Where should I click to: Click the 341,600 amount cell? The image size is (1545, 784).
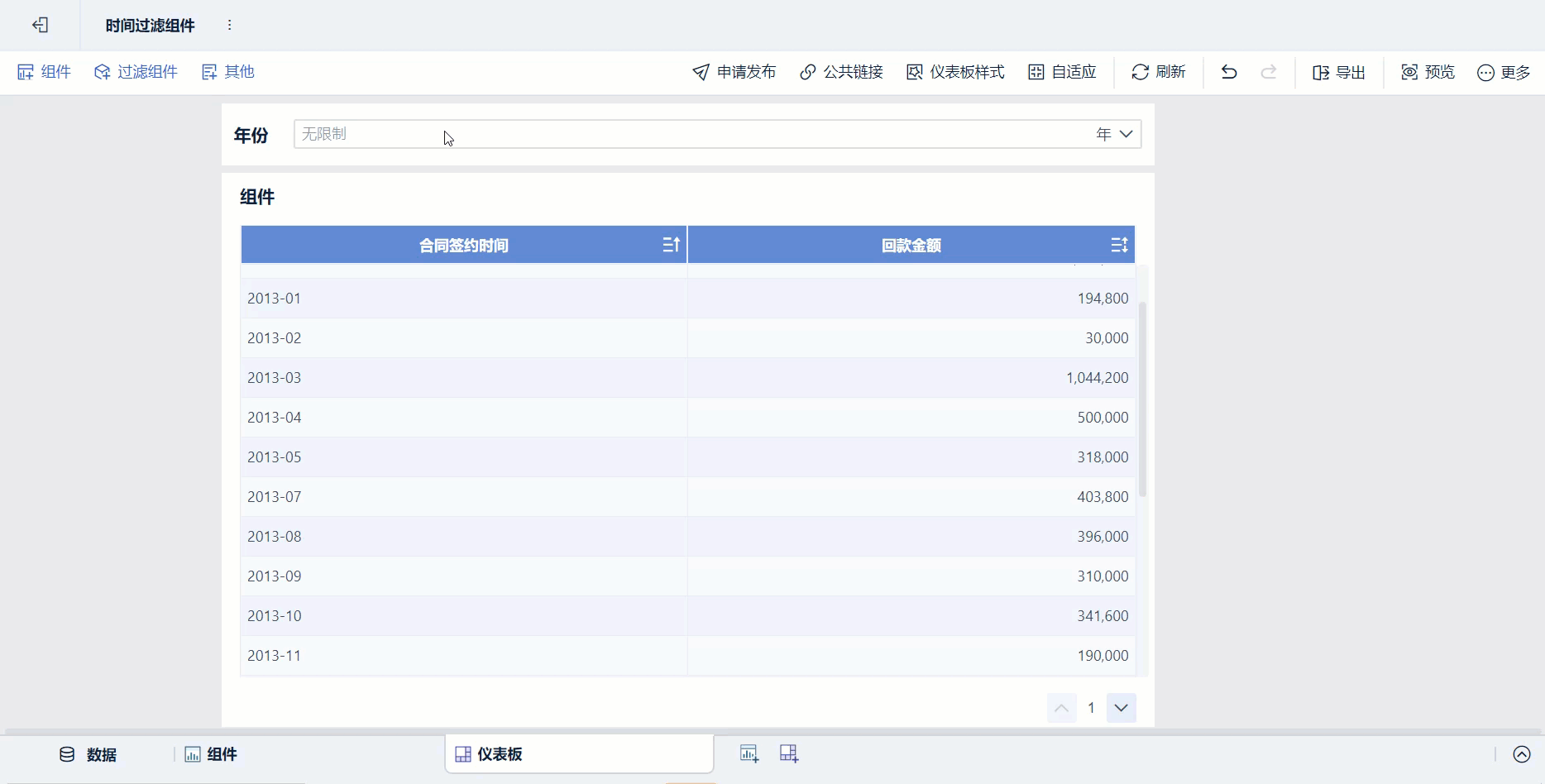[911, 616]
